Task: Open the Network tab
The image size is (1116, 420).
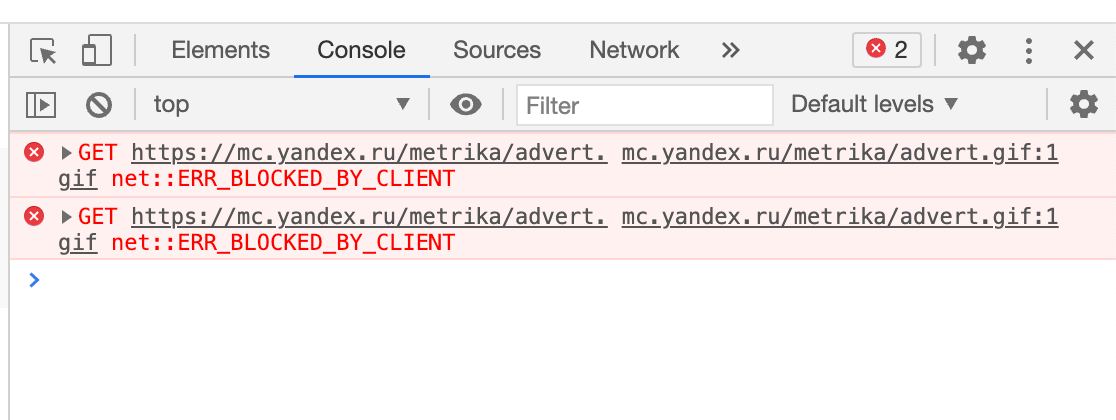Action: click(x=634, y=50)
